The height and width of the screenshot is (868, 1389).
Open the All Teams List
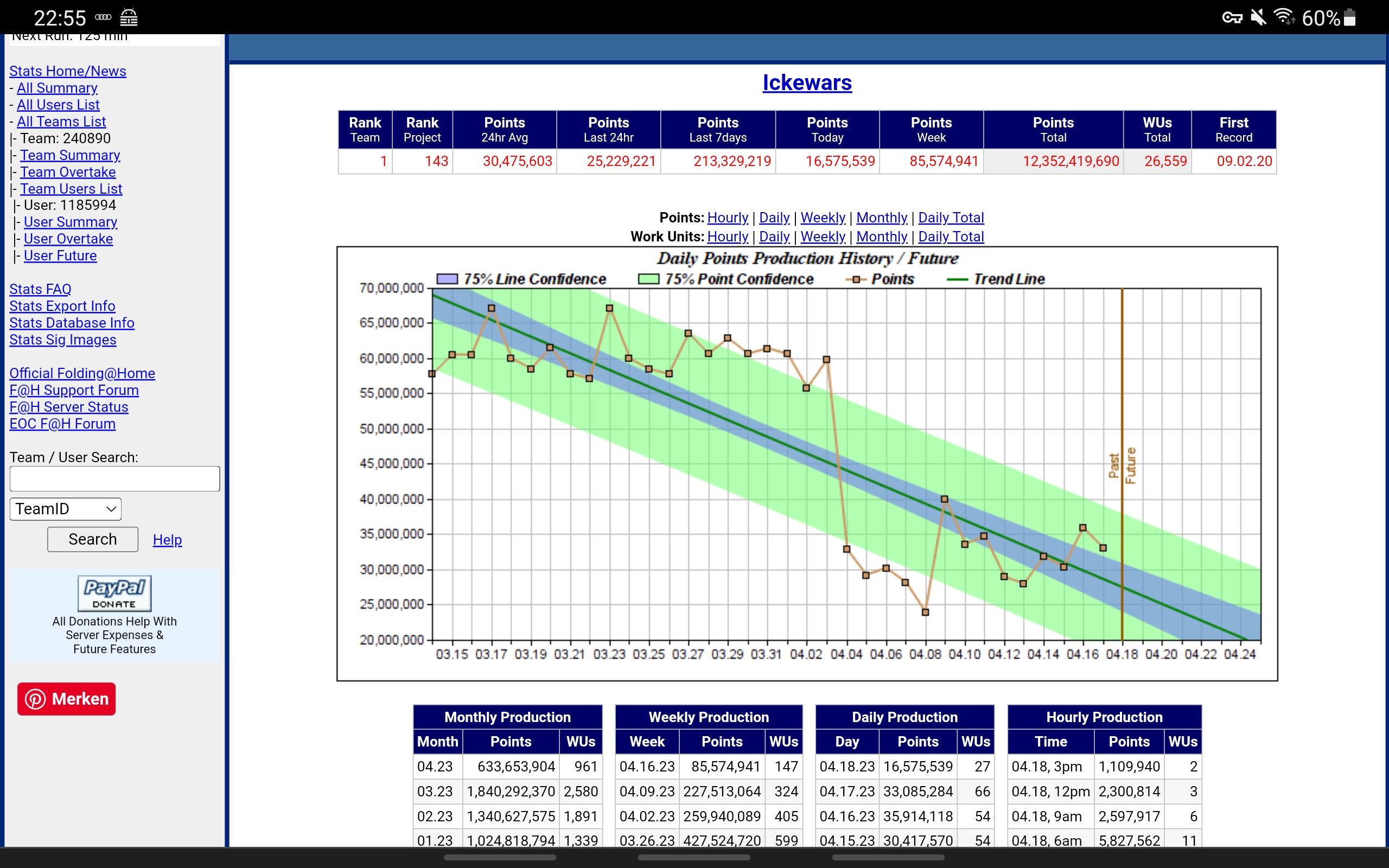tap(61, 122)
